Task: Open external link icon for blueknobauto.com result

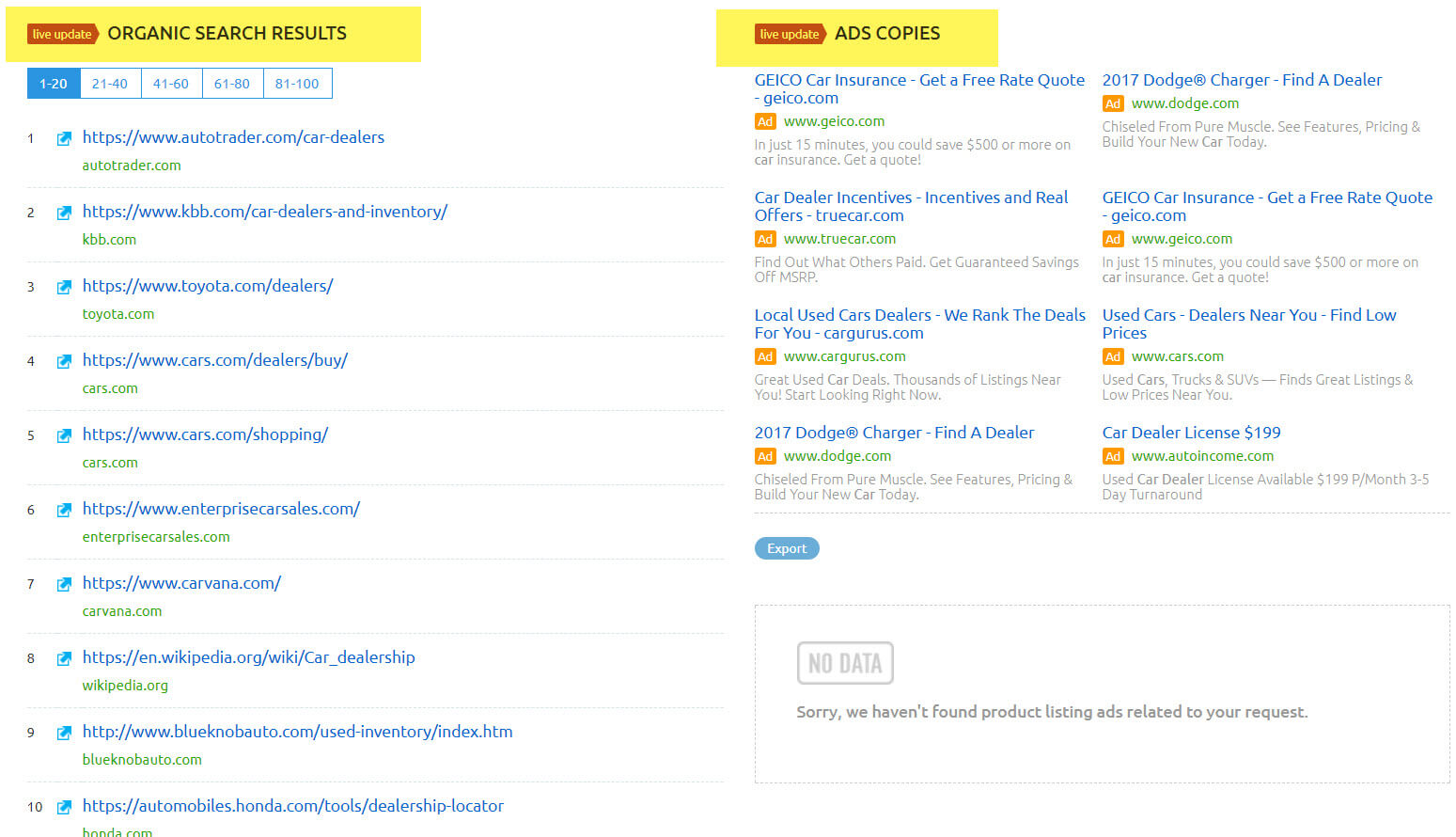Action: (64, 733)
